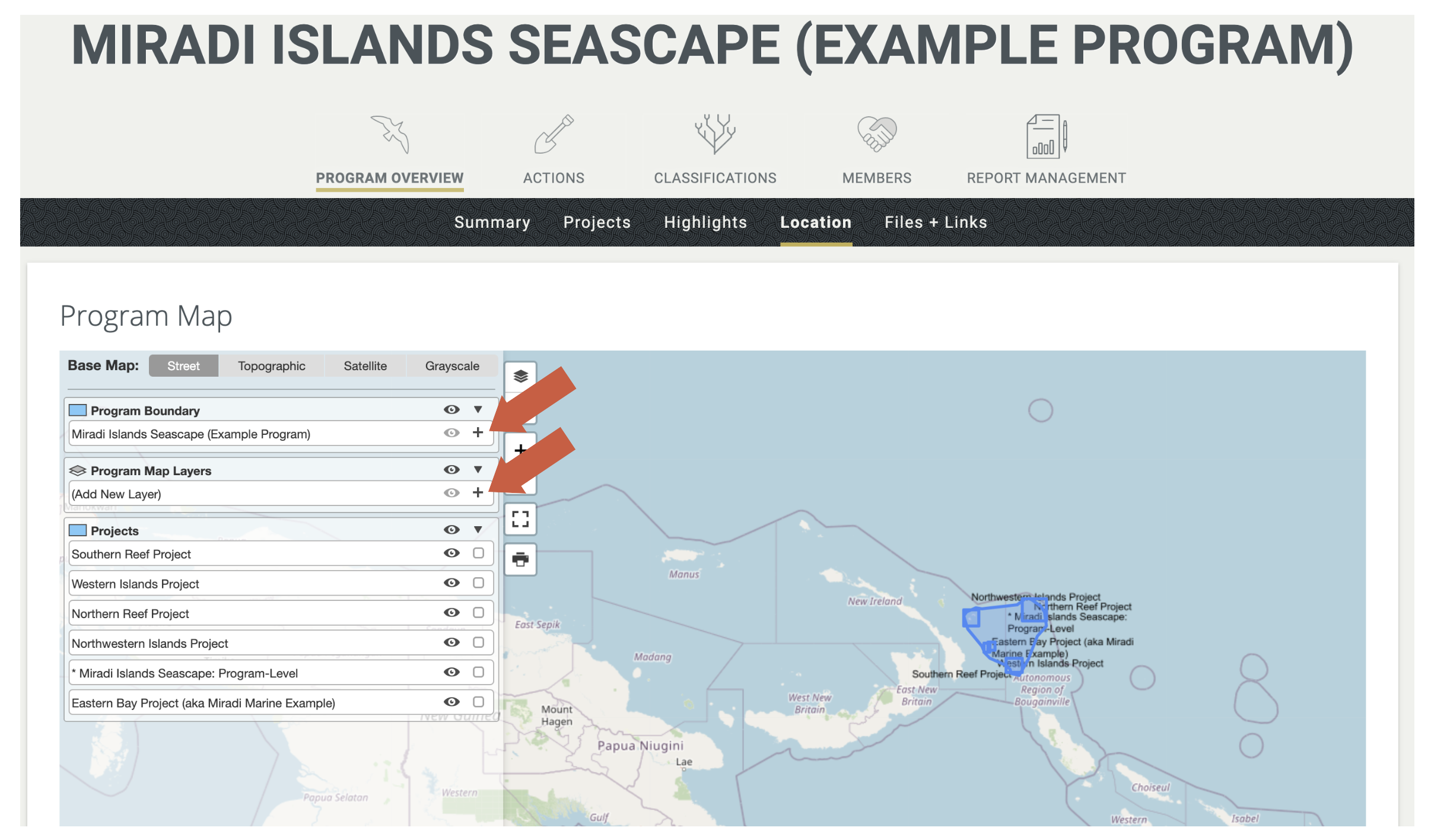
Task: Check the Western Islands Project checkbox
Action: [x=479, y=583]
